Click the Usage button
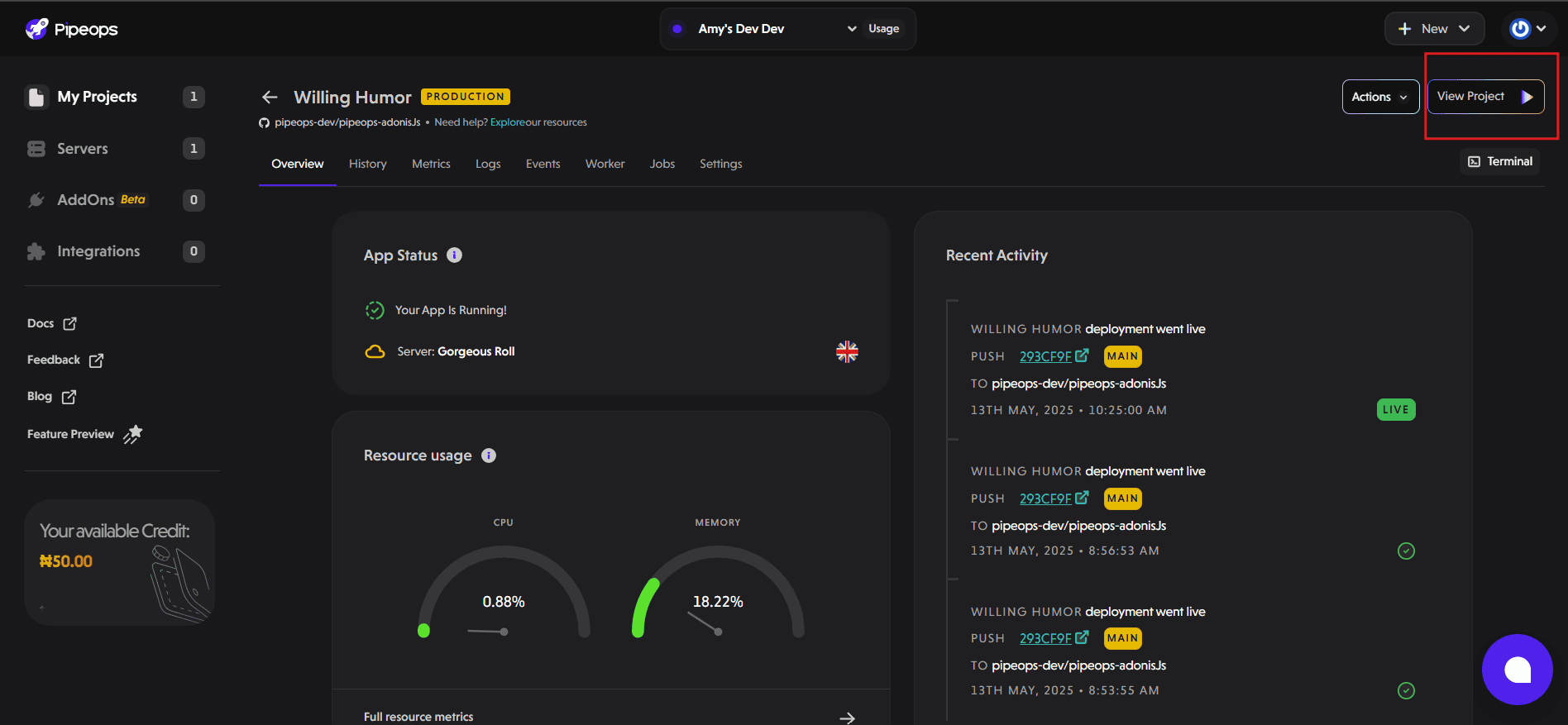 point(883,29)
